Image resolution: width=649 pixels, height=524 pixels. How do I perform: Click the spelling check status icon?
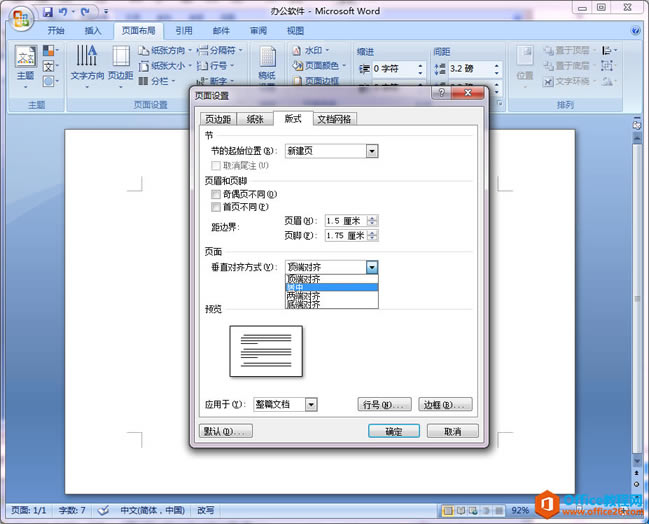(103, 510)
